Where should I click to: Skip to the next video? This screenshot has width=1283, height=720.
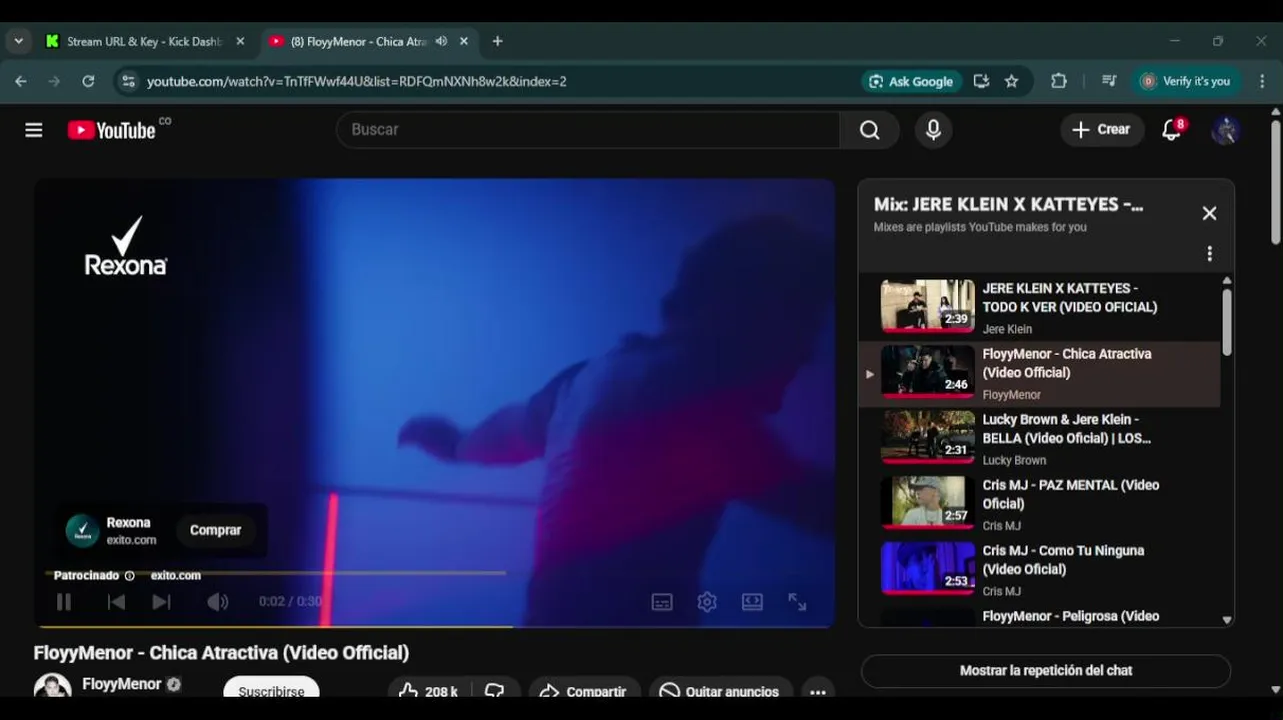pyautogui.click(x=161, y=602)
